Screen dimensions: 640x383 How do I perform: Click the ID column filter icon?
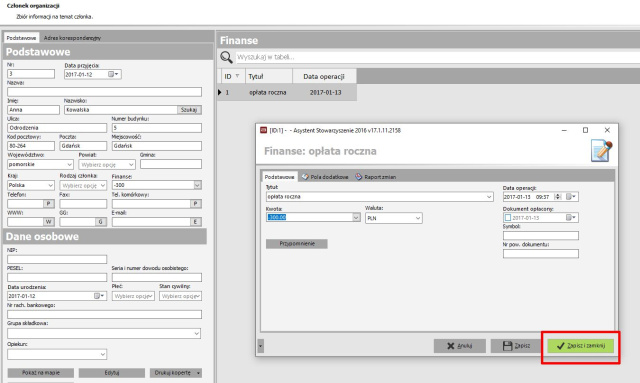(238, 76)
